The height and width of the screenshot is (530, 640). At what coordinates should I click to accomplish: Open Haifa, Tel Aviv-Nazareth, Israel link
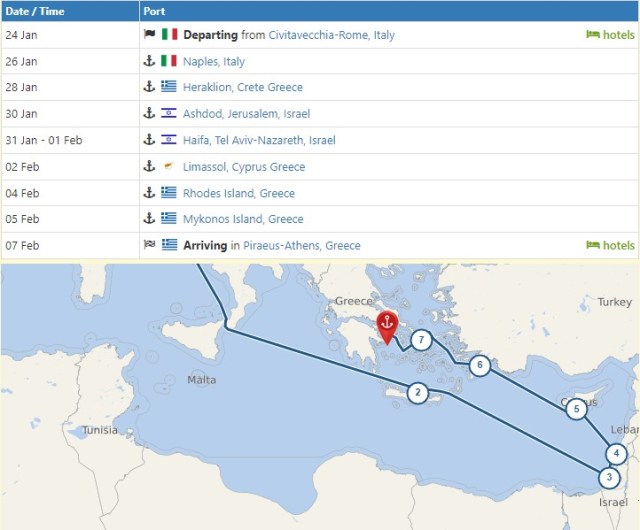click(259, 141)
